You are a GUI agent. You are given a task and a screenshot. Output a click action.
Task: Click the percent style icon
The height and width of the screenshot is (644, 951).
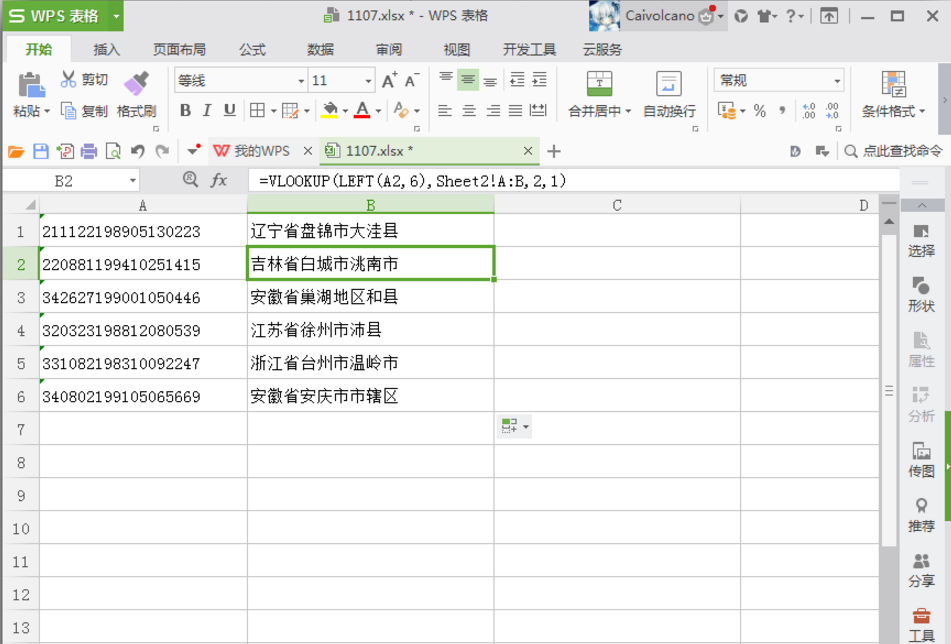[x=760, y=110]
